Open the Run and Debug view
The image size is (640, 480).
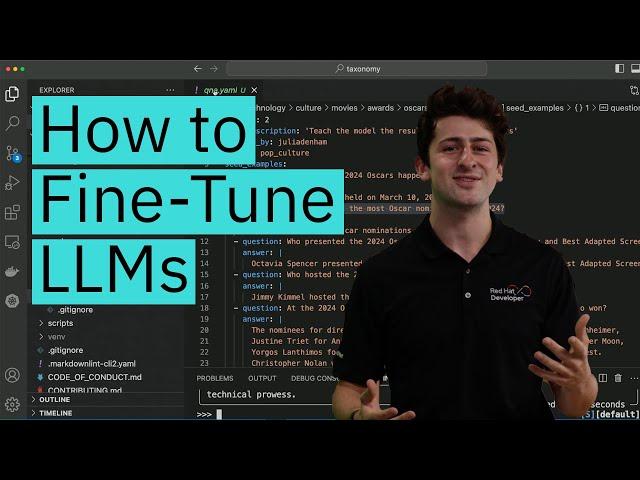point(12,182)
